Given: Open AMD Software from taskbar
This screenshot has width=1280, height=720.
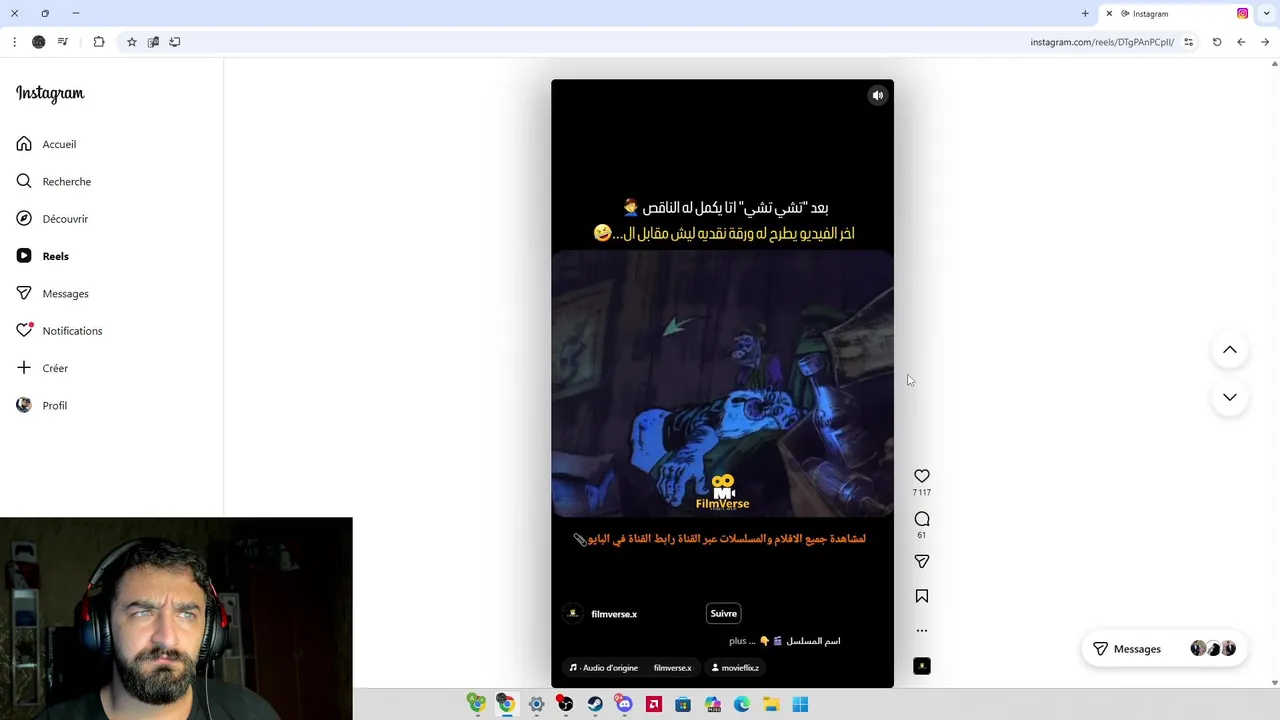Looking at the screenshot, I should click(654, 704).
